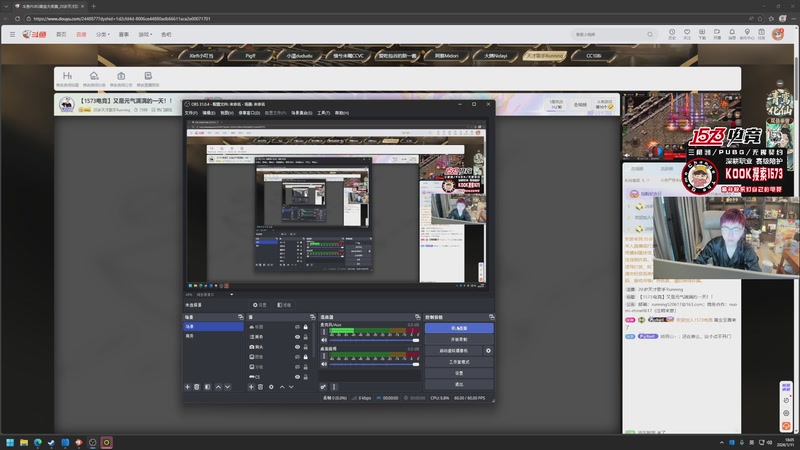The height and width of the screenshot is (450, 800).
Task: Click the search magnifier icon in Douyu
Action: [650, 34]
